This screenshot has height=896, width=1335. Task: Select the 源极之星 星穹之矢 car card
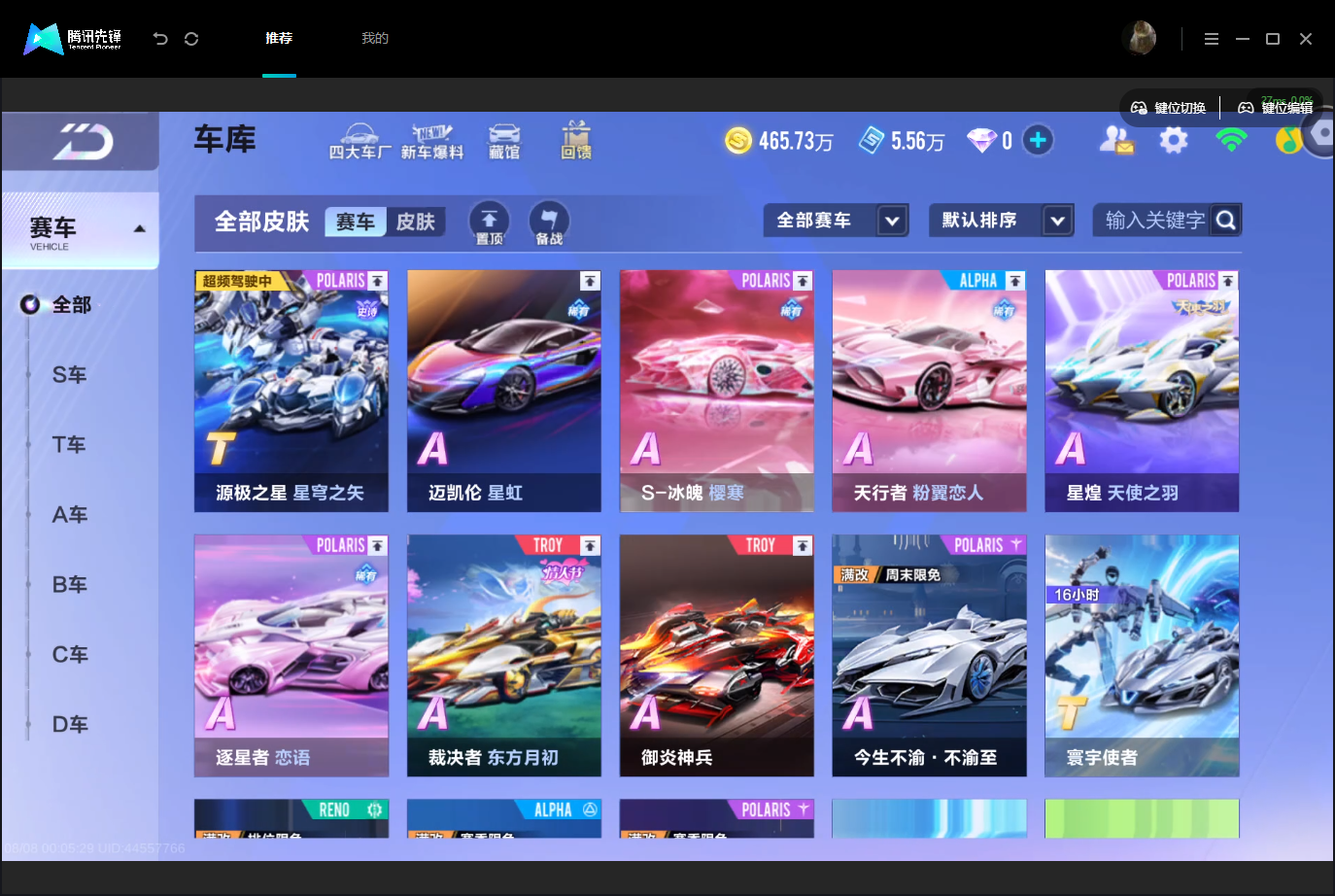click(291, 391)
